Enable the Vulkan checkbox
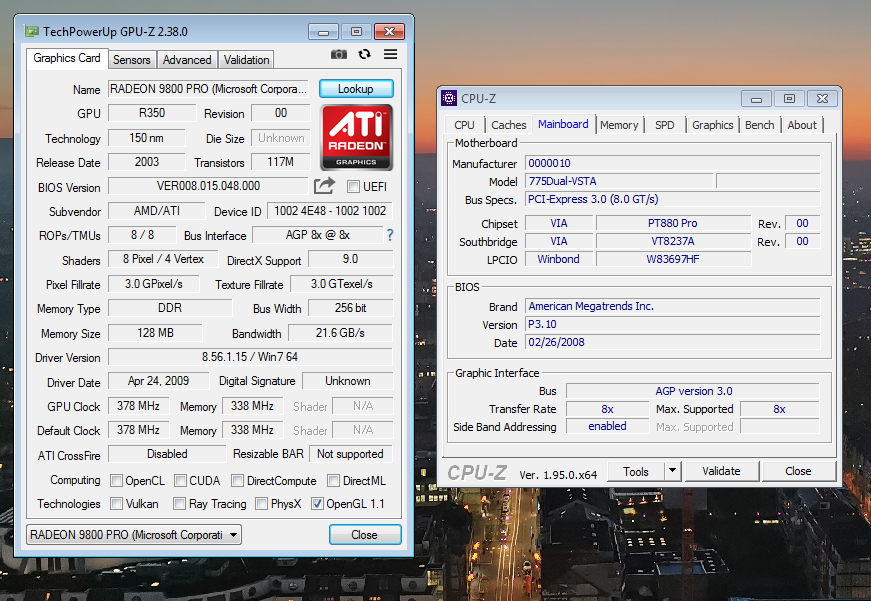 click(117, 504)
